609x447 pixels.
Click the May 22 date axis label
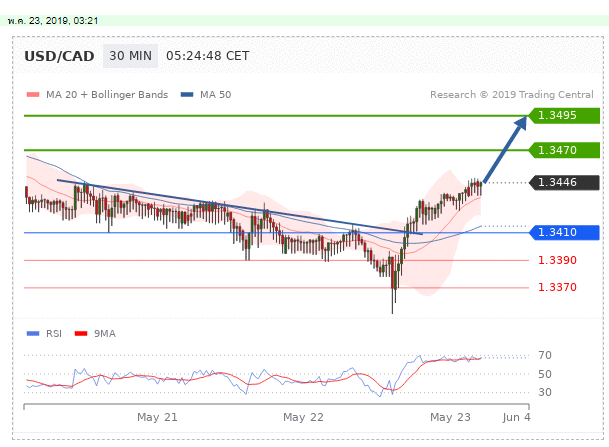pos(303,417)
